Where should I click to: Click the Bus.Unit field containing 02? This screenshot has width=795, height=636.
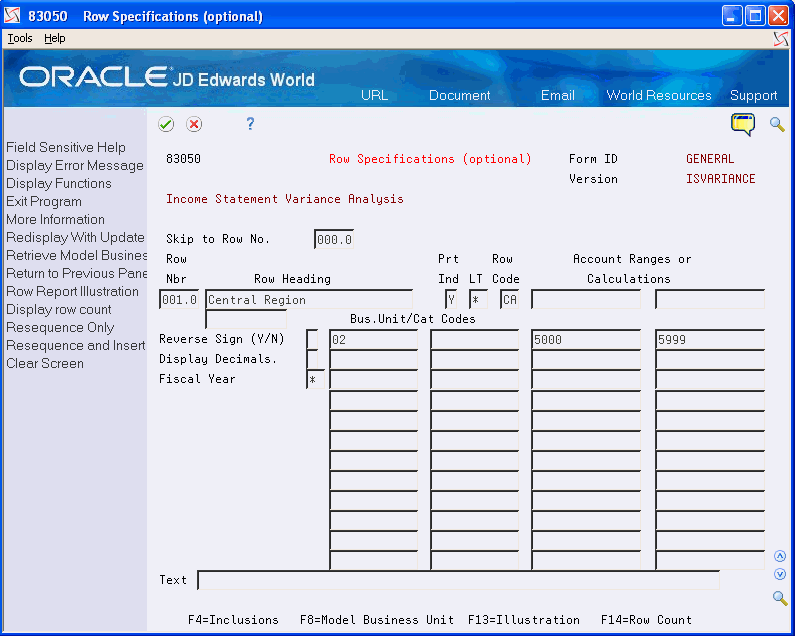(374, 339)
